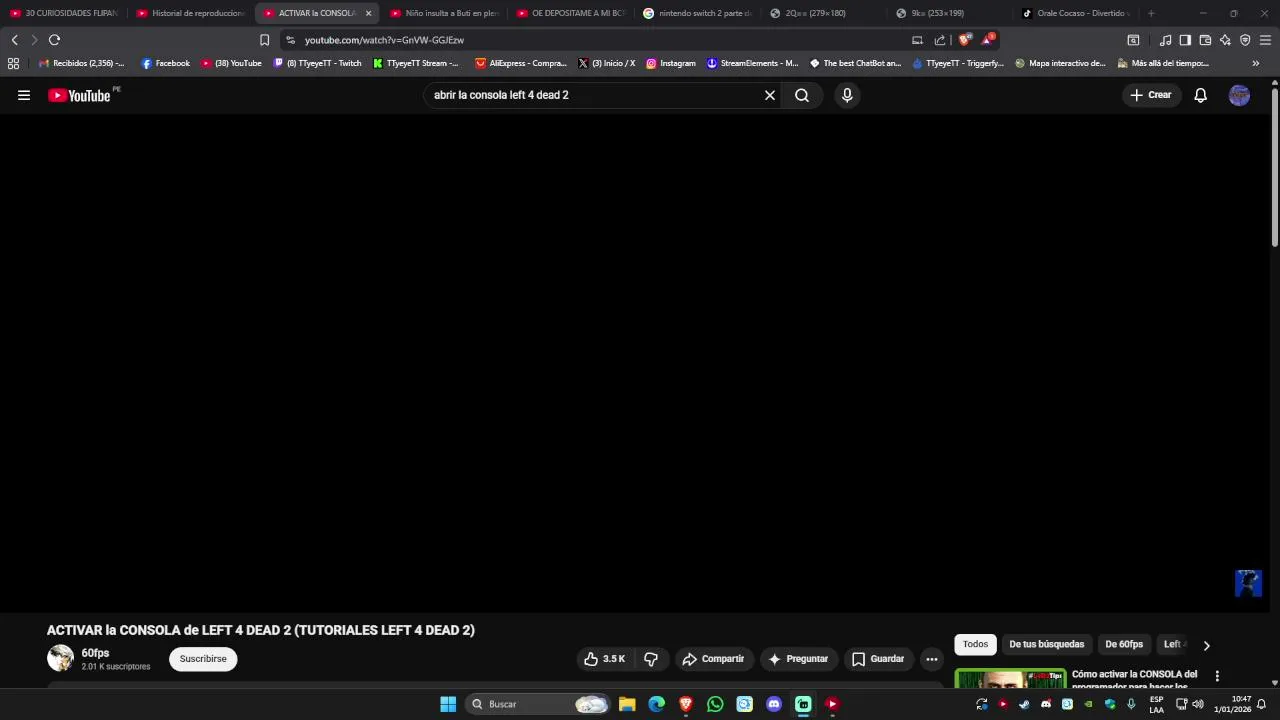The width and height of the screenshot is (1280, 720).
Task: Open the Leo AI sparkle icon
Action: point(1225,40)
